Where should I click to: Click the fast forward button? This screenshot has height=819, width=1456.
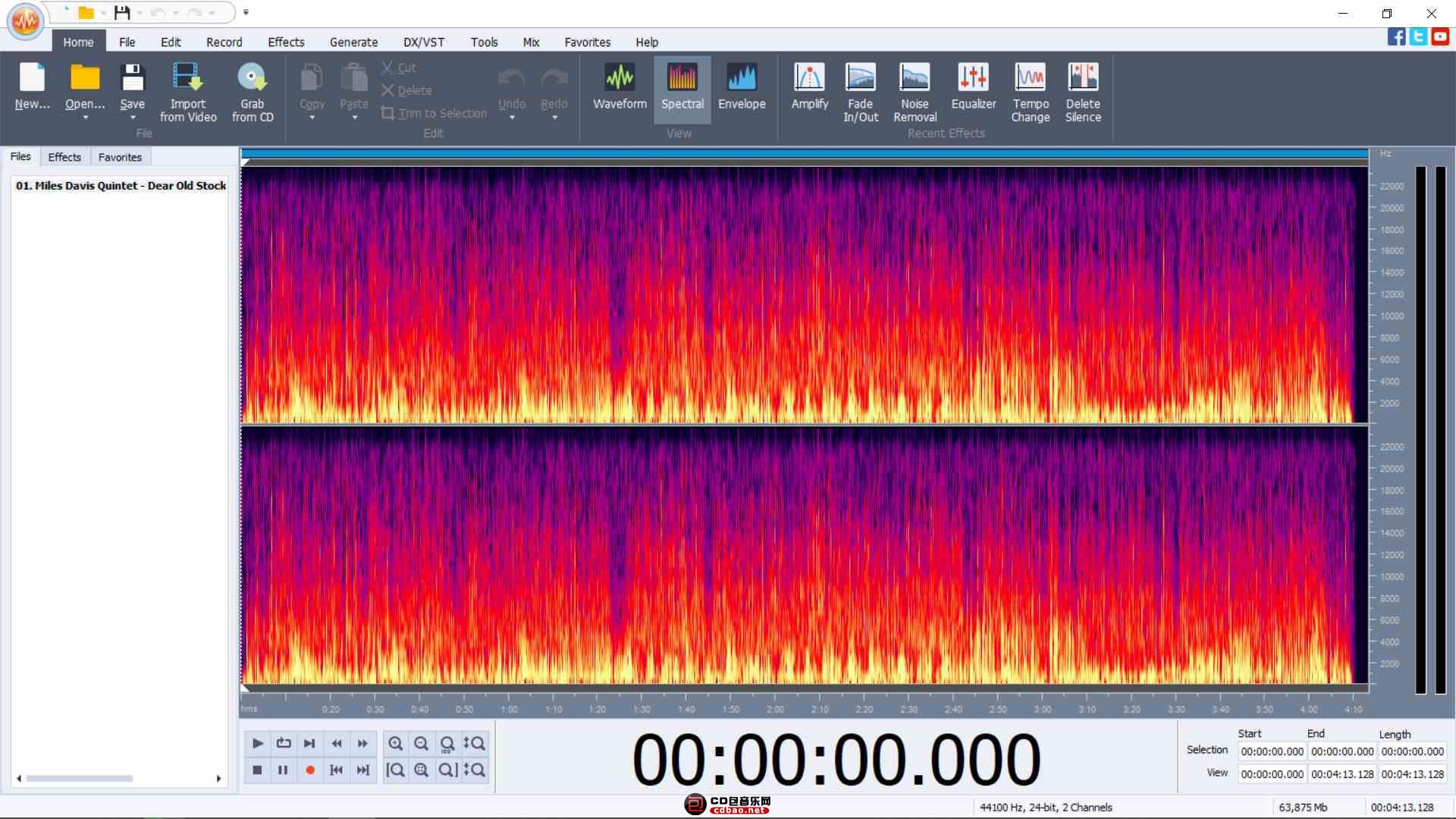362,743
